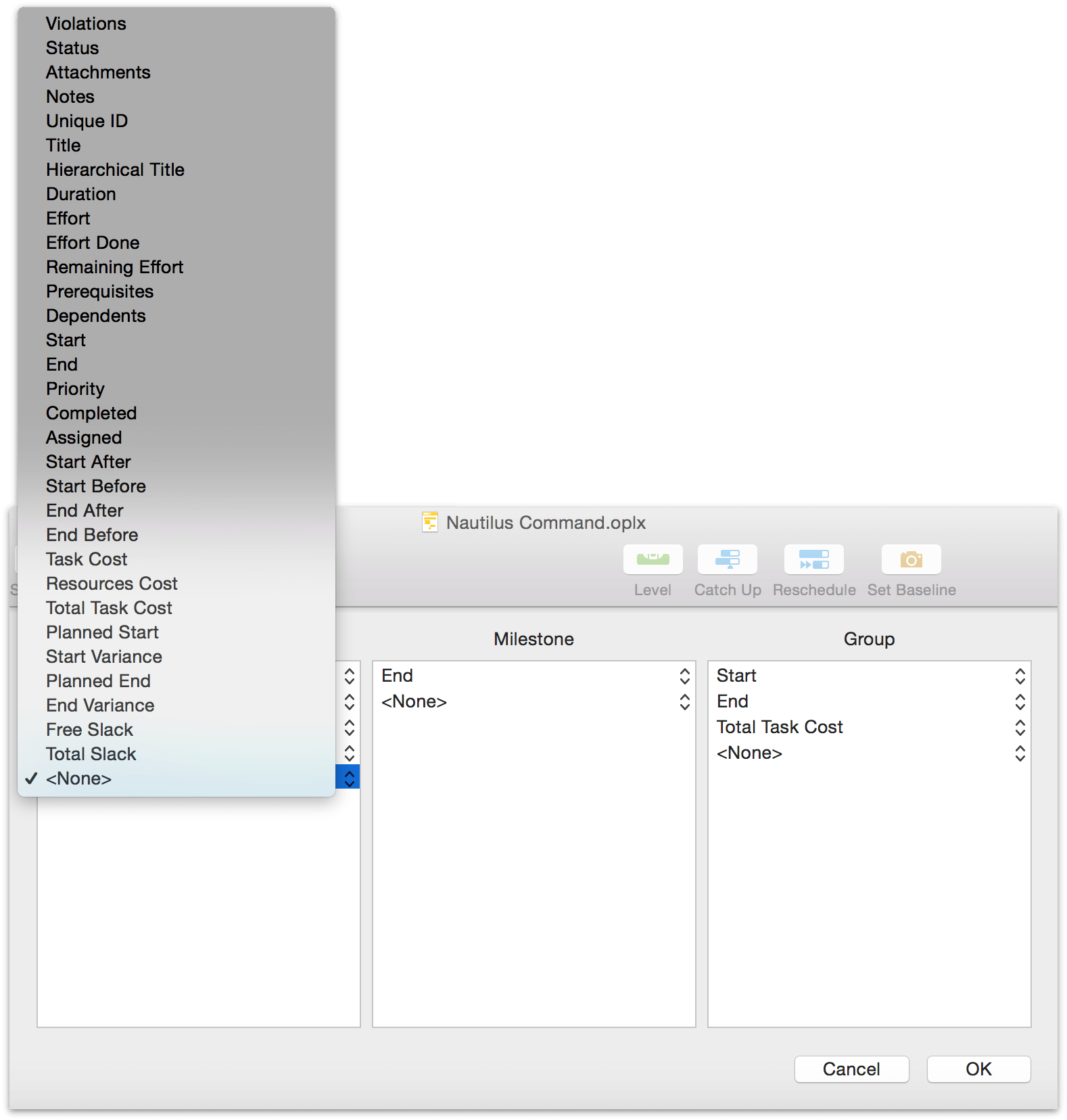This screenshot has height=1120, width=1067.
Task: Choose Start from the popup menu
Action: 176,340
